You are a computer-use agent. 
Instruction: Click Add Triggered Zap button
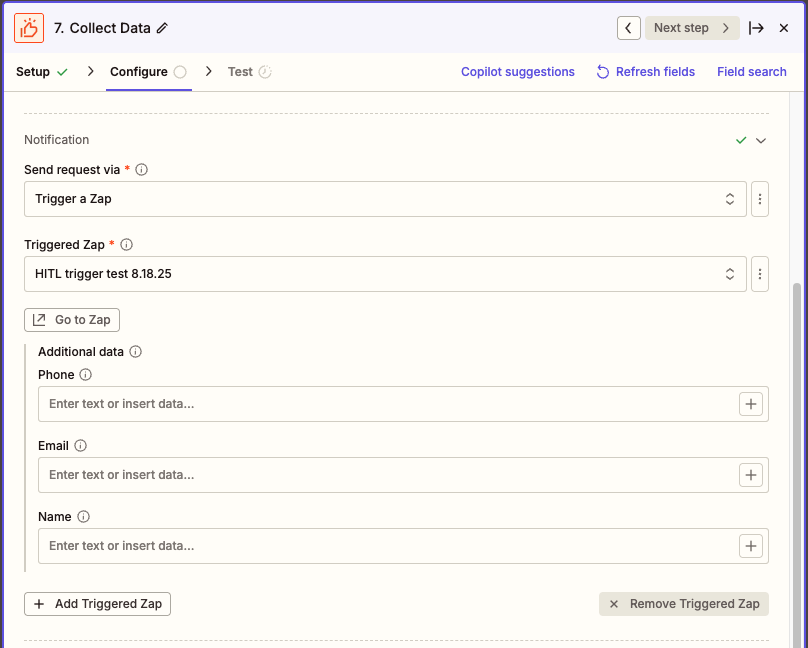pos(97,604)
